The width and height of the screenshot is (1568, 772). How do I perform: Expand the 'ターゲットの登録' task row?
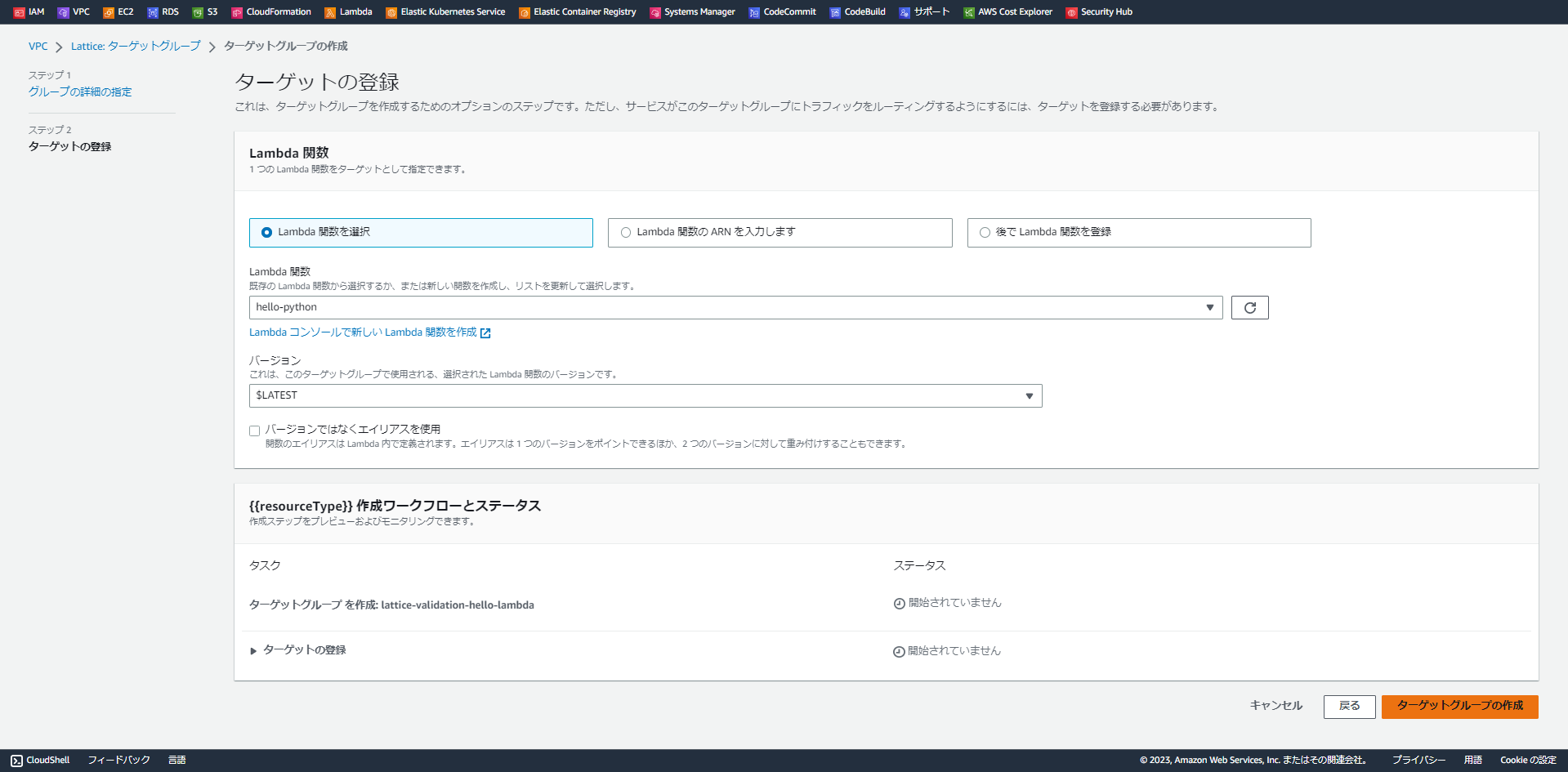tap(253, 651)
